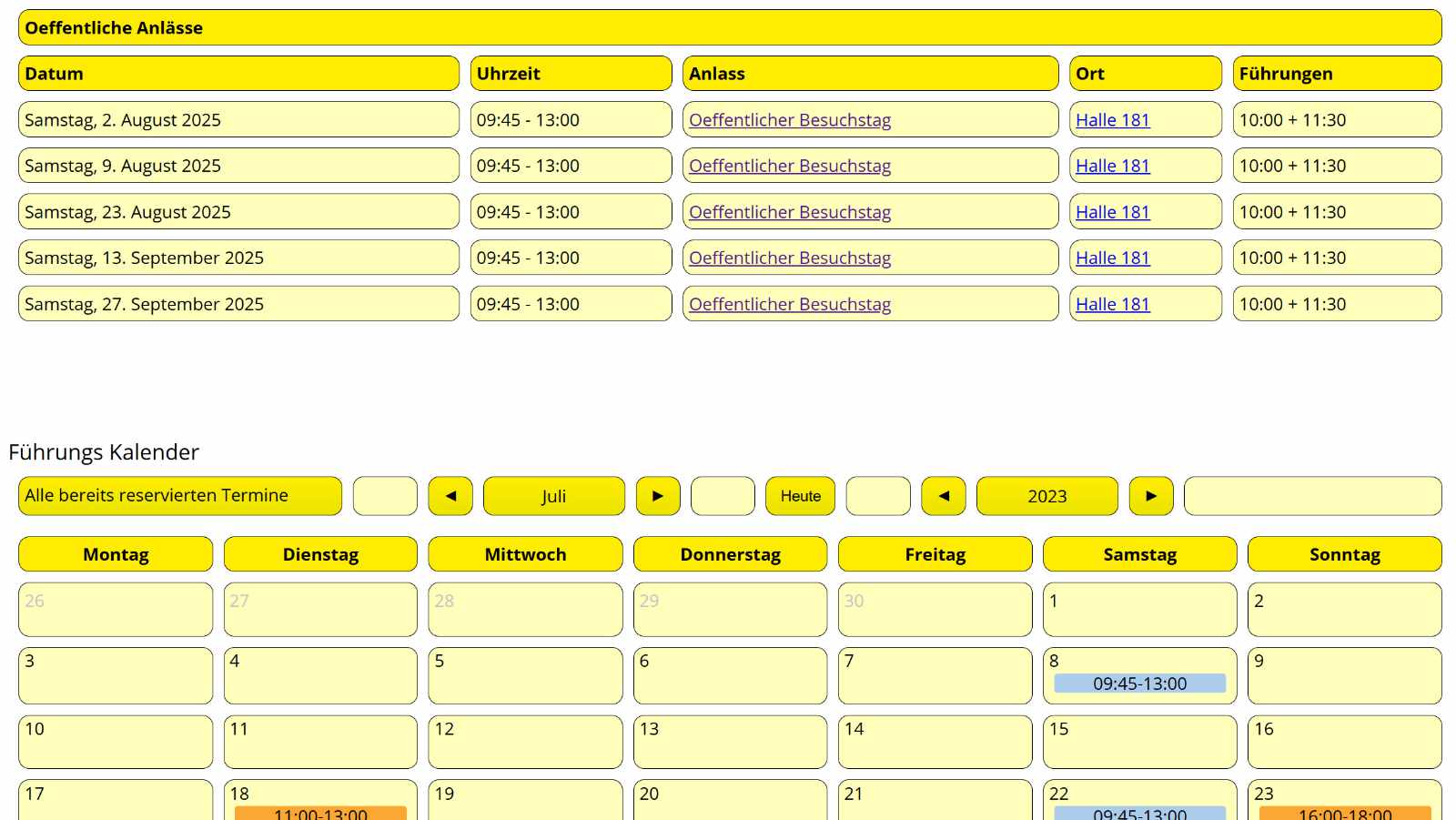The width and height of the screenshot is (1456, 820).
Task: Click the Samstag column header
Action: [x=1139, y=554]
